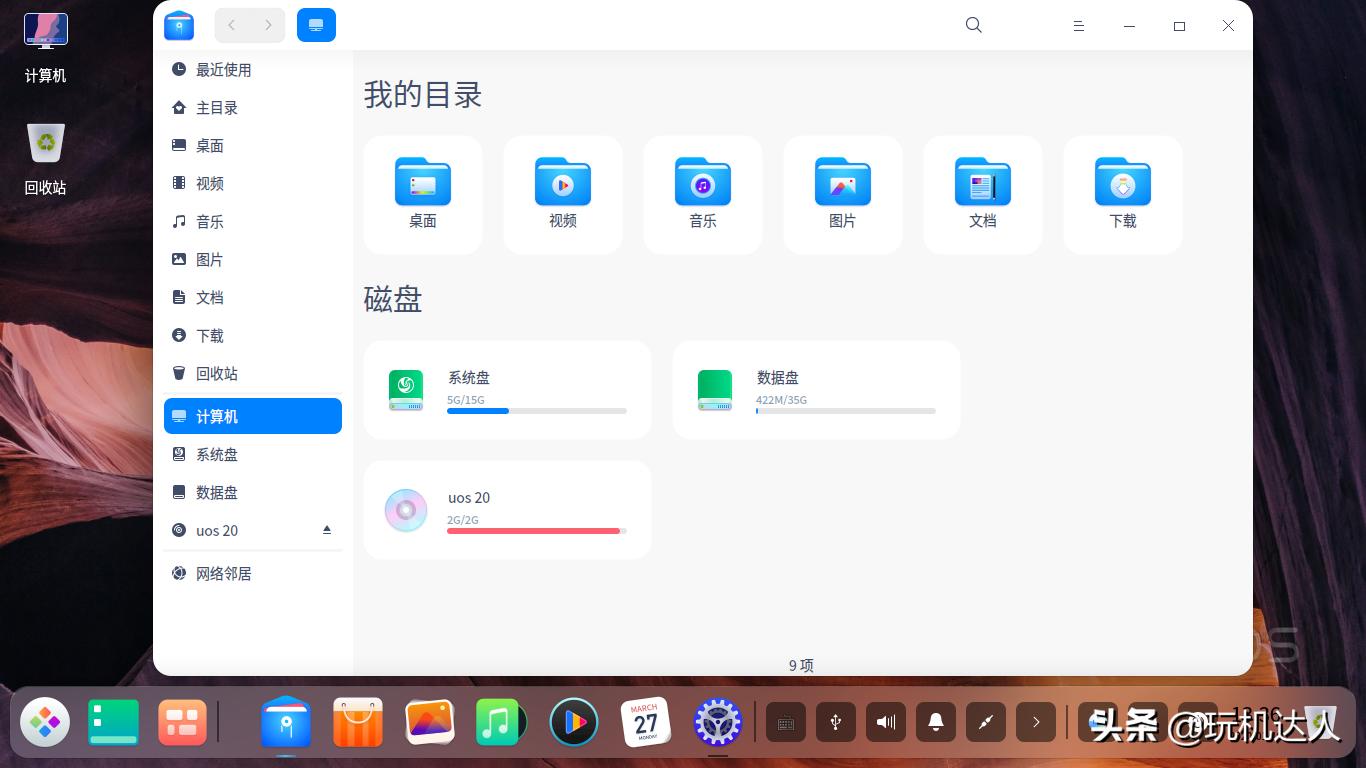
Task: Select the 计算机 view icon in the toolbar
Action: coord(316,24)
